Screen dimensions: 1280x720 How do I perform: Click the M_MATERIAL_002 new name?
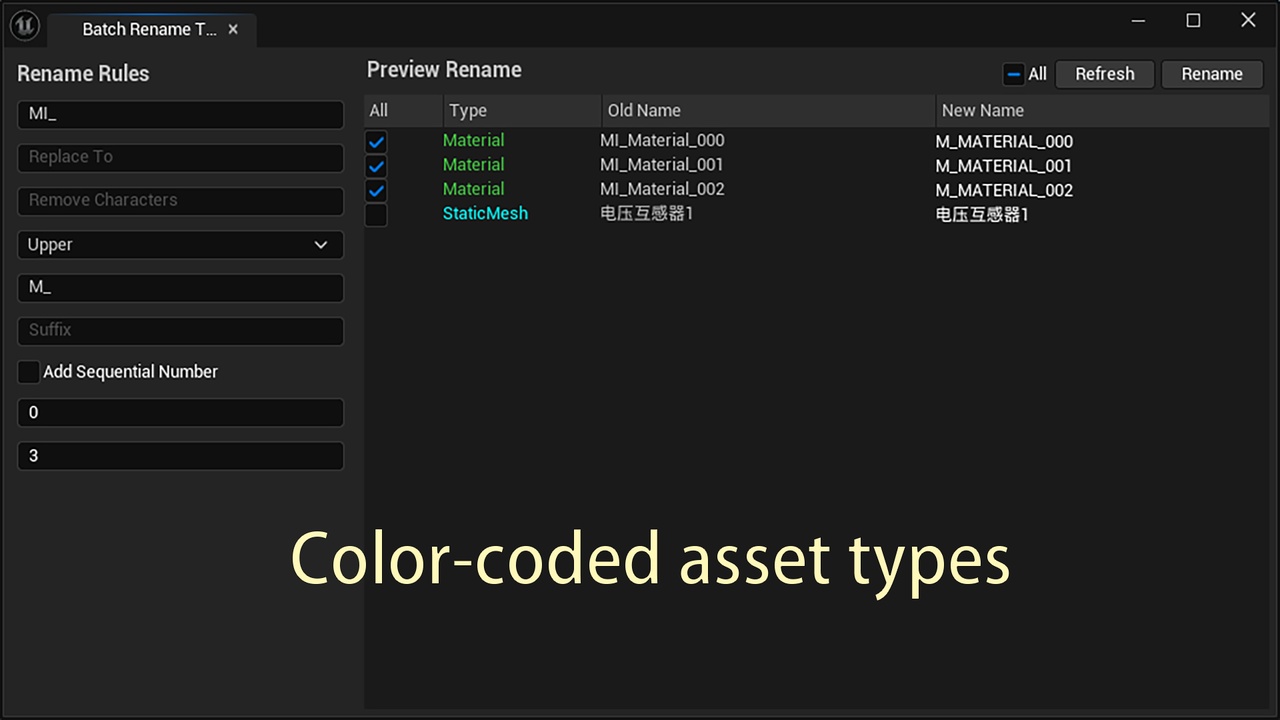coord(1004,190)
